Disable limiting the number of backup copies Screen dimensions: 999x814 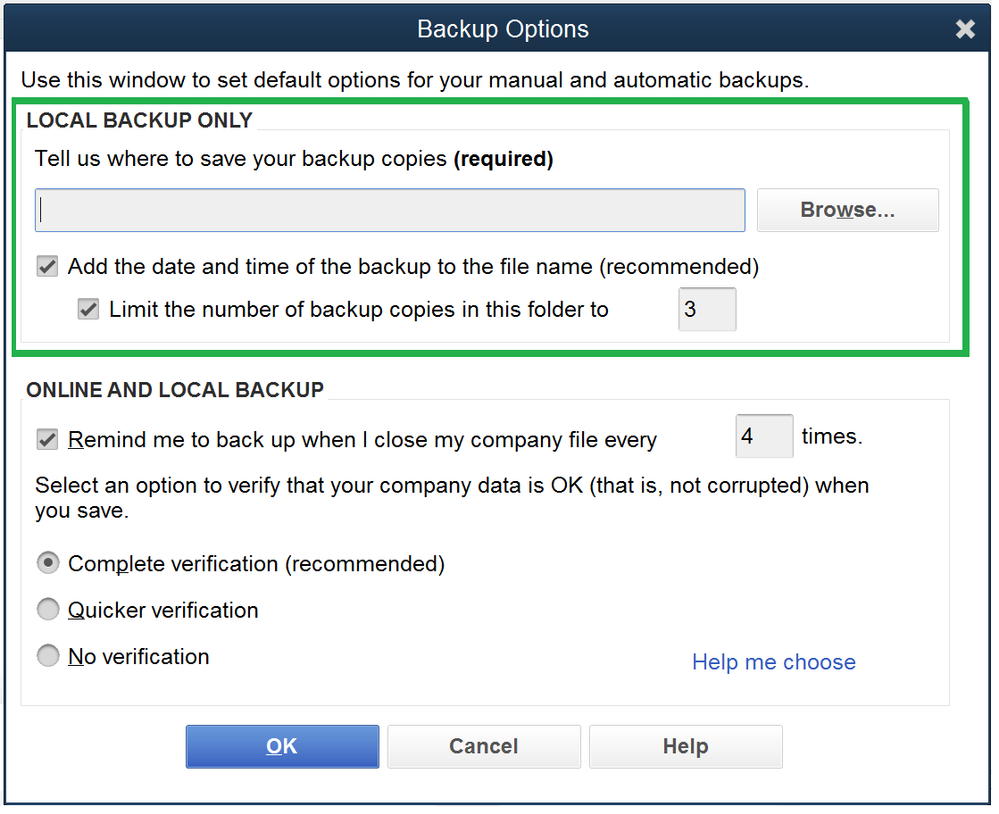87,309
